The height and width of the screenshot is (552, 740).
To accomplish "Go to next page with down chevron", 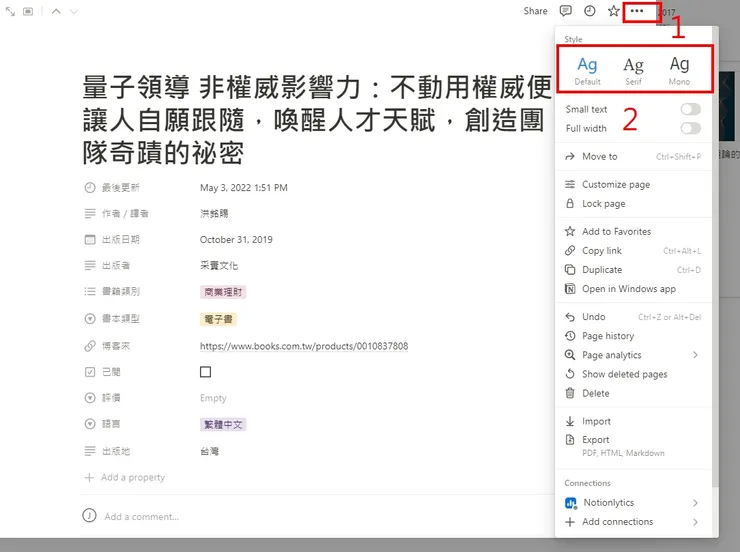I will pyautogui.click(x=74, y=11).
